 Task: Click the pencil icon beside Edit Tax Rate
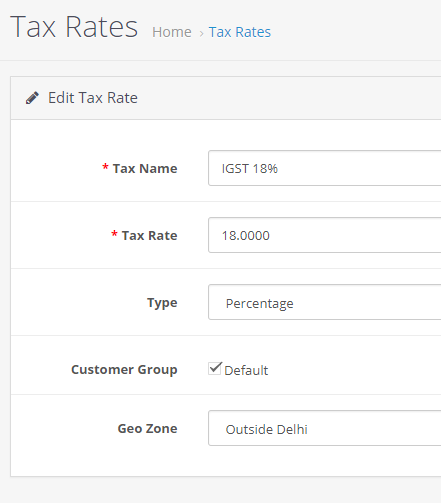(32, 98)
